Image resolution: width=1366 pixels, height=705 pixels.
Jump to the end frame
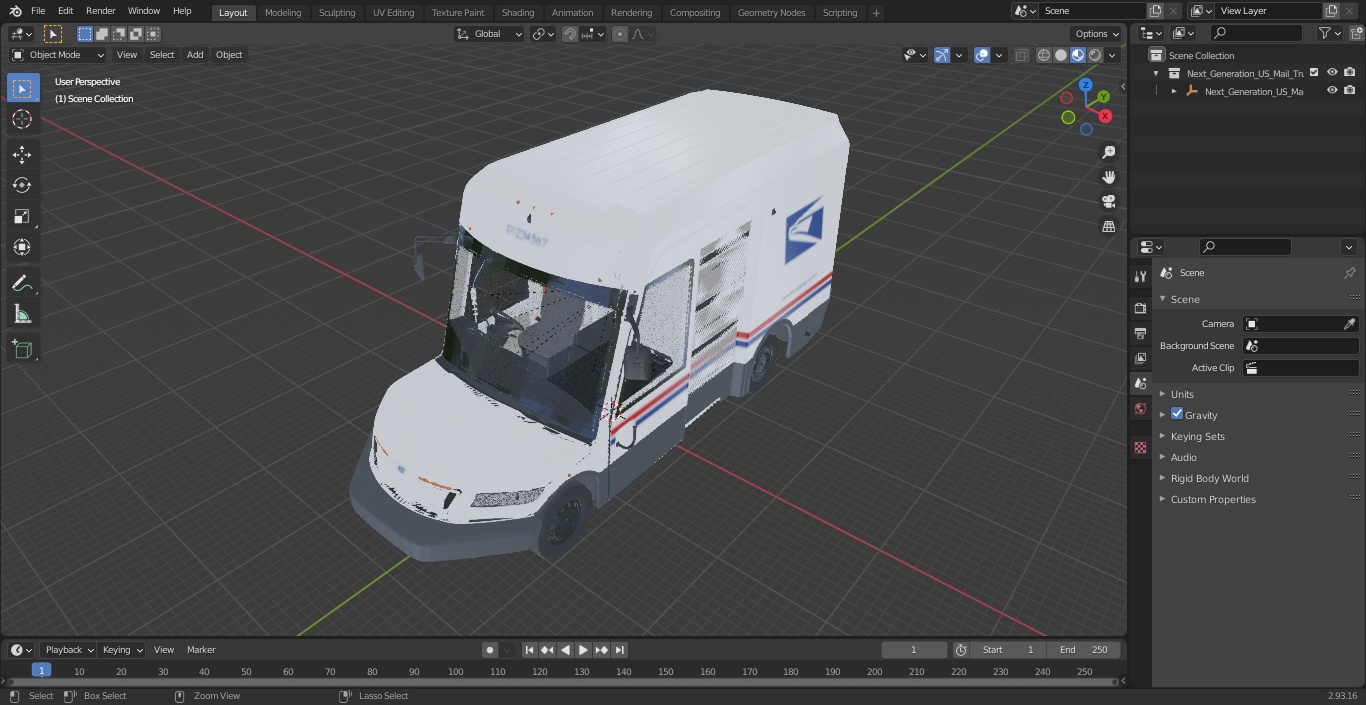coord(619,650)
